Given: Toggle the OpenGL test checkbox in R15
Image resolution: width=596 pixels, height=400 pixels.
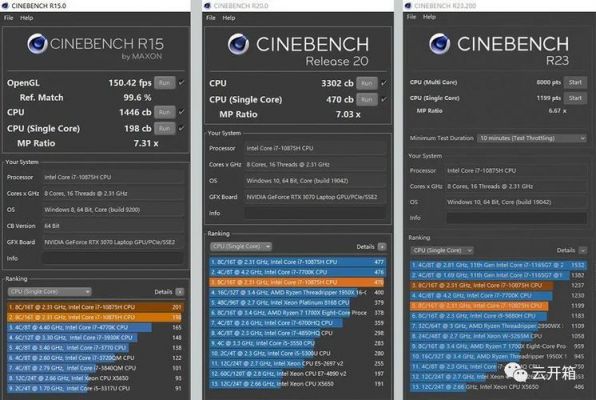Looking at the screenshot, I should tap(182, 83).
